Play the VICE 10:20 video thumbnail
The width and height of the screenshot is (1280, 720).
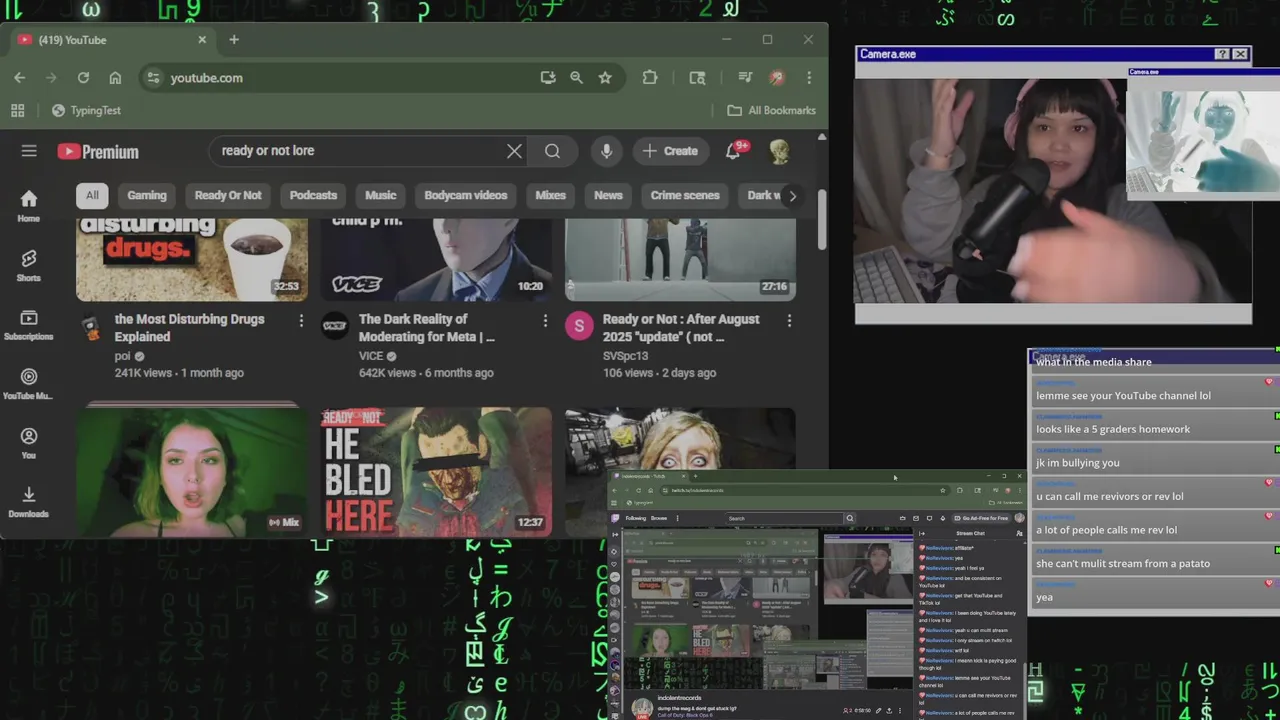click(436, 258)
